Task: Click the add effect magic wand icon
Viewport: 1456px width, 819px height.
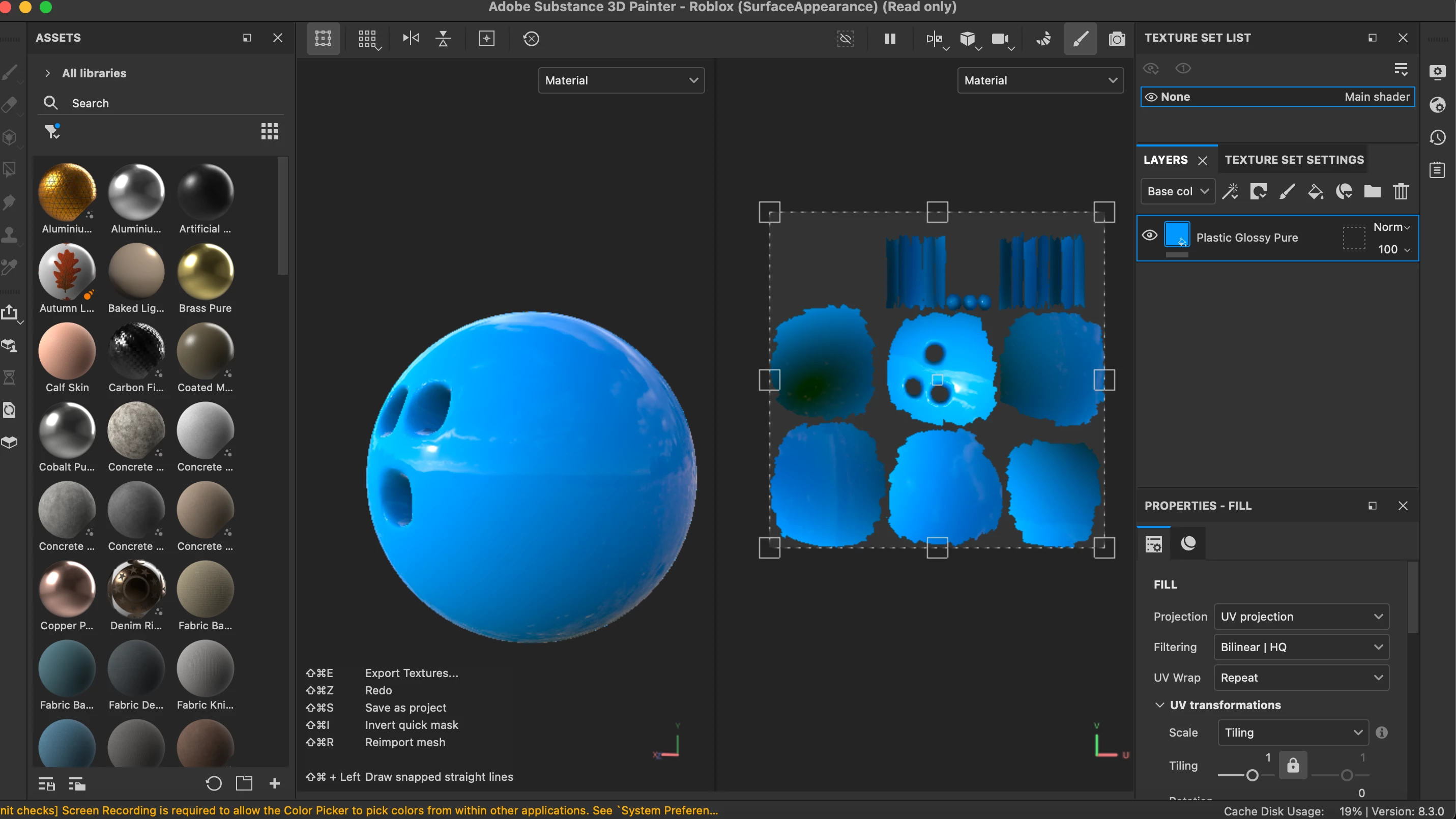Action: [1230, 192]
